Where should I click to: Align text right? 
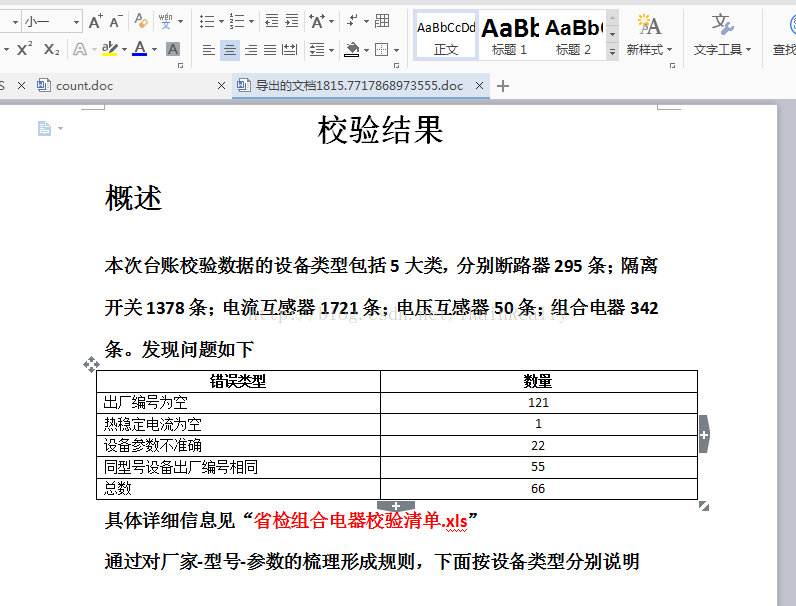click(x=251, y=50)
